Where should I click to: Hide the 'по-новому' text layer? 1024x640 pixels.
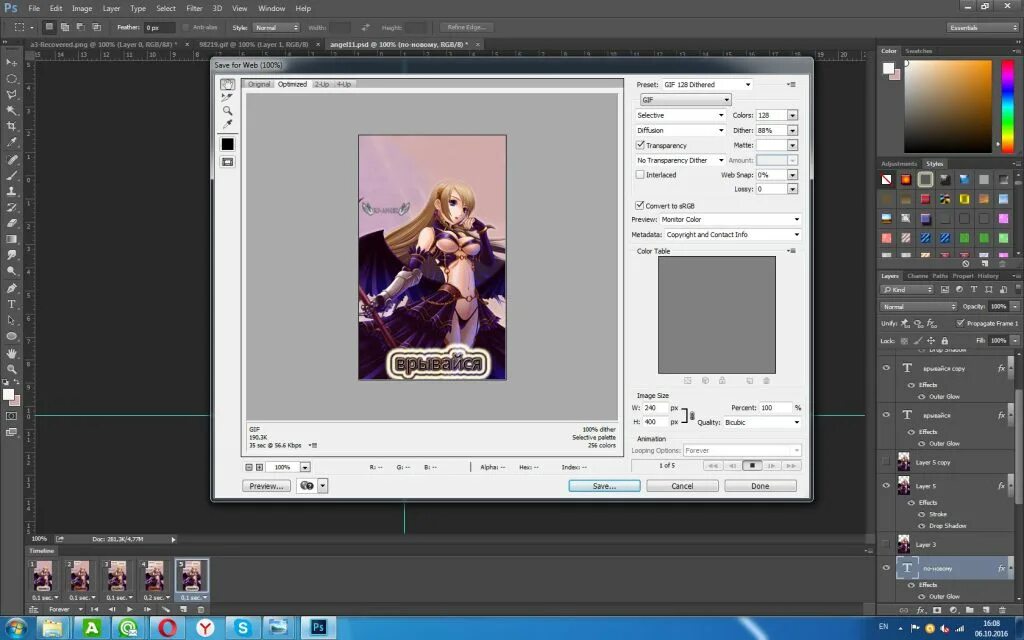[886, 568]
